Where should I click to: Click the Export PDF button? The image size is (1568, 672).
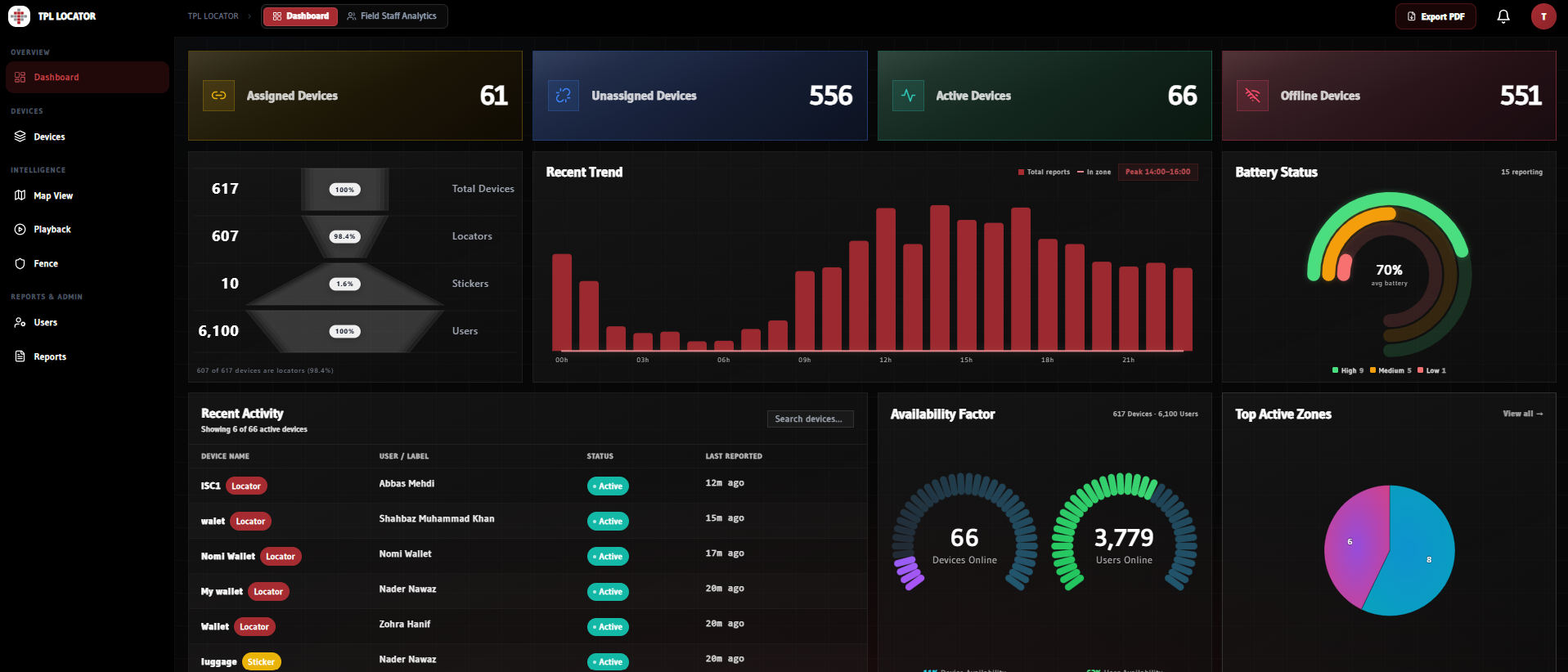[1435, 16]
